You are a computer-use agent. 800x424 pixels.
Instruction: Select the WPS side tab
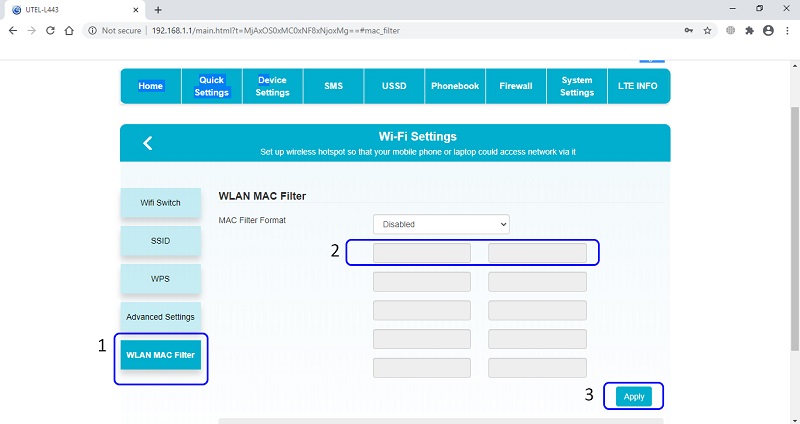[x=161, y=279]
